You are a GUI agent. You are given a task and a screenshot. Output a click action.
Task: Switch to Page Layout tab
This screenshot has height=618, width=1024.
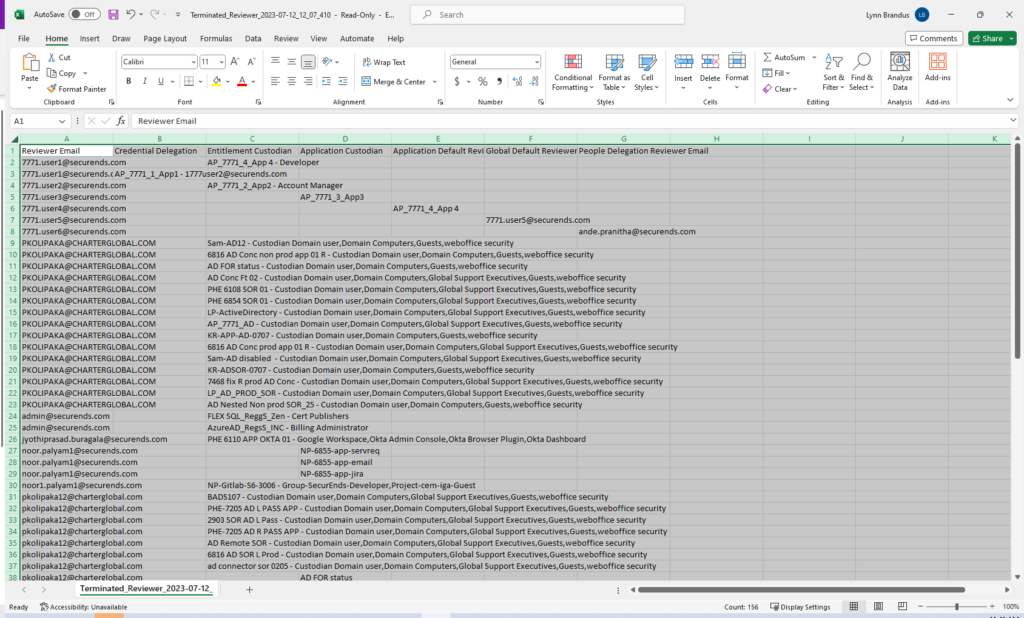[165, 39]
